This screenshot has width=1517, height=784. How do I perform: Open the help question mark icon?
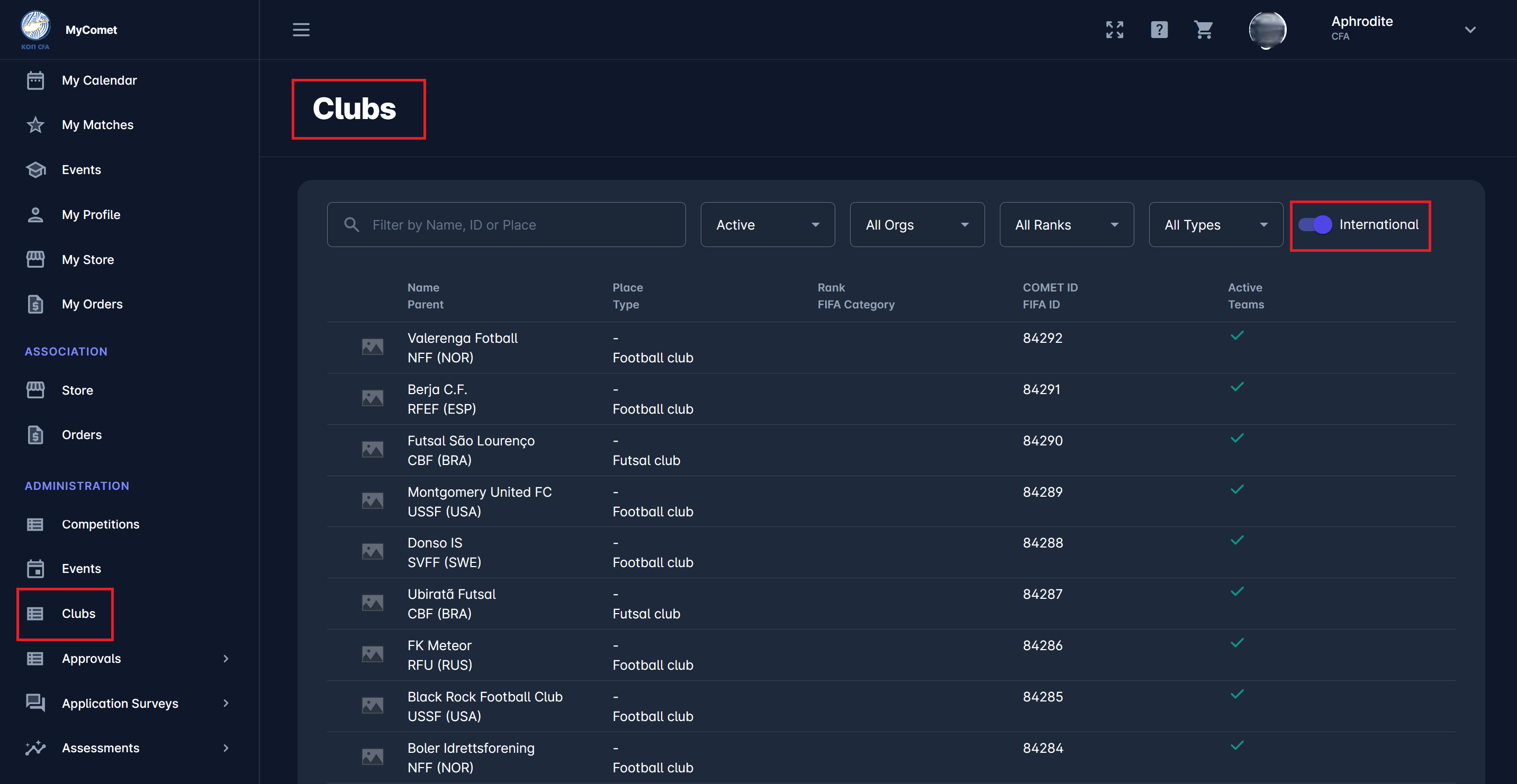coord(1158,30)
